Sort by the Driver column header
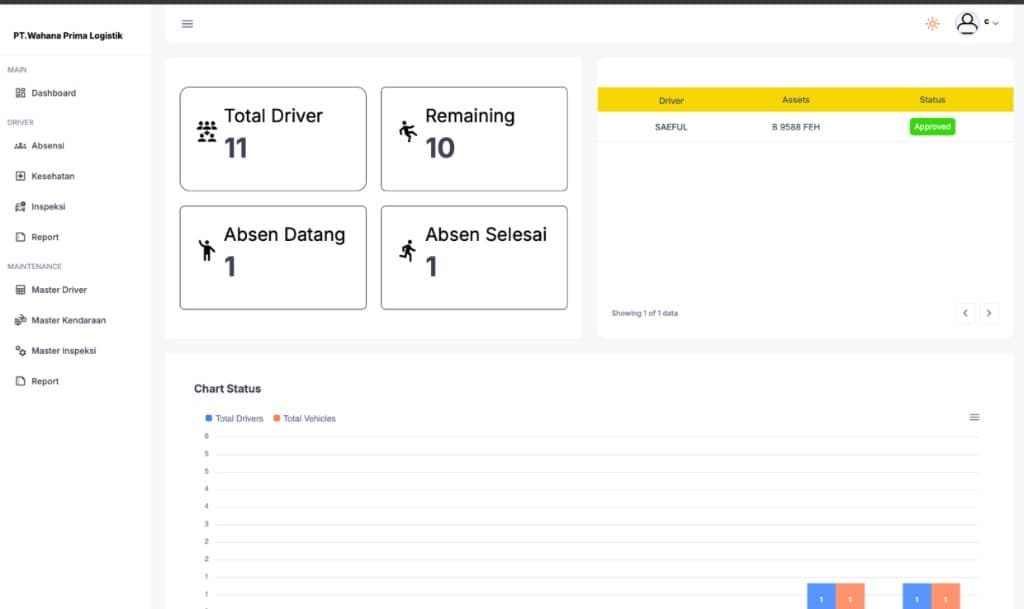Image resolution: width=1024 pixels, height=609 pixels. coord(671,101)
